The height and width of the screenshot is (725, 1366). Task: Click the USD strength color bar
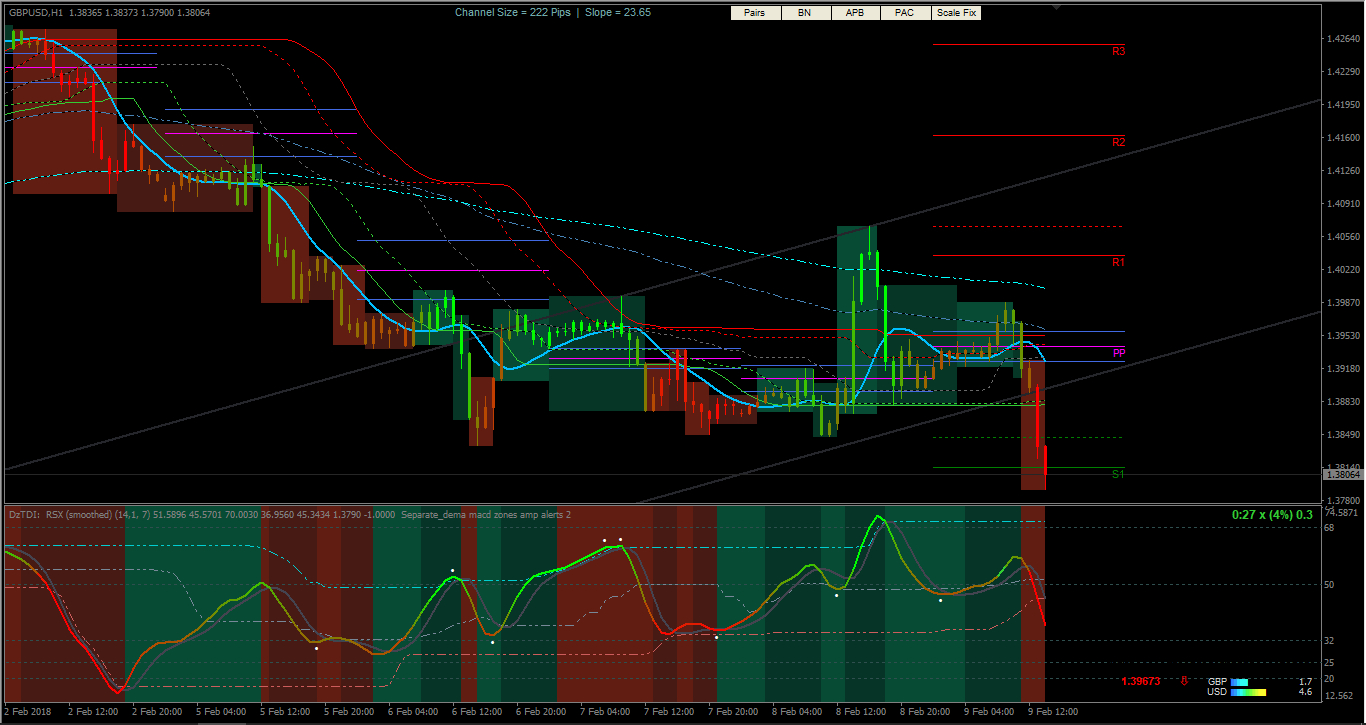pos(1248,691)
